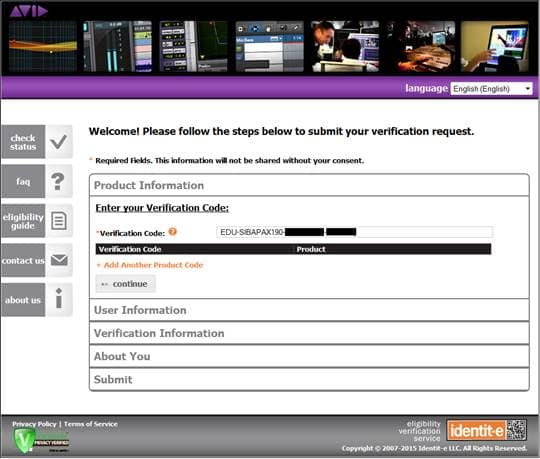Screen dimensions: 540x459
Task: Click the Avid logo in header
Action: coord(29,11)
